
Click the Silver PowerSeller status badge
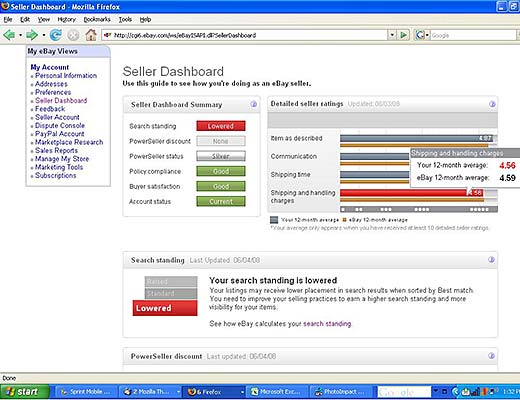pos(221,156)
